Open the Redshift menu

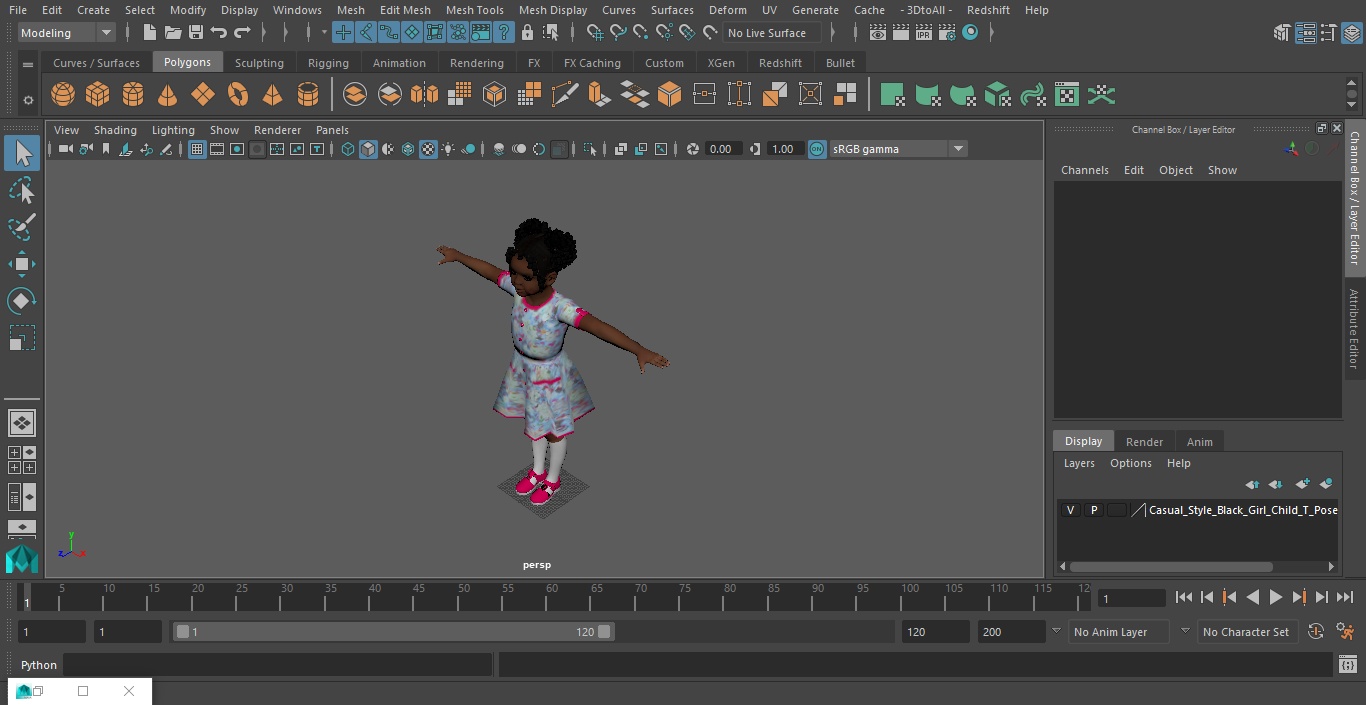pos(987,10)
